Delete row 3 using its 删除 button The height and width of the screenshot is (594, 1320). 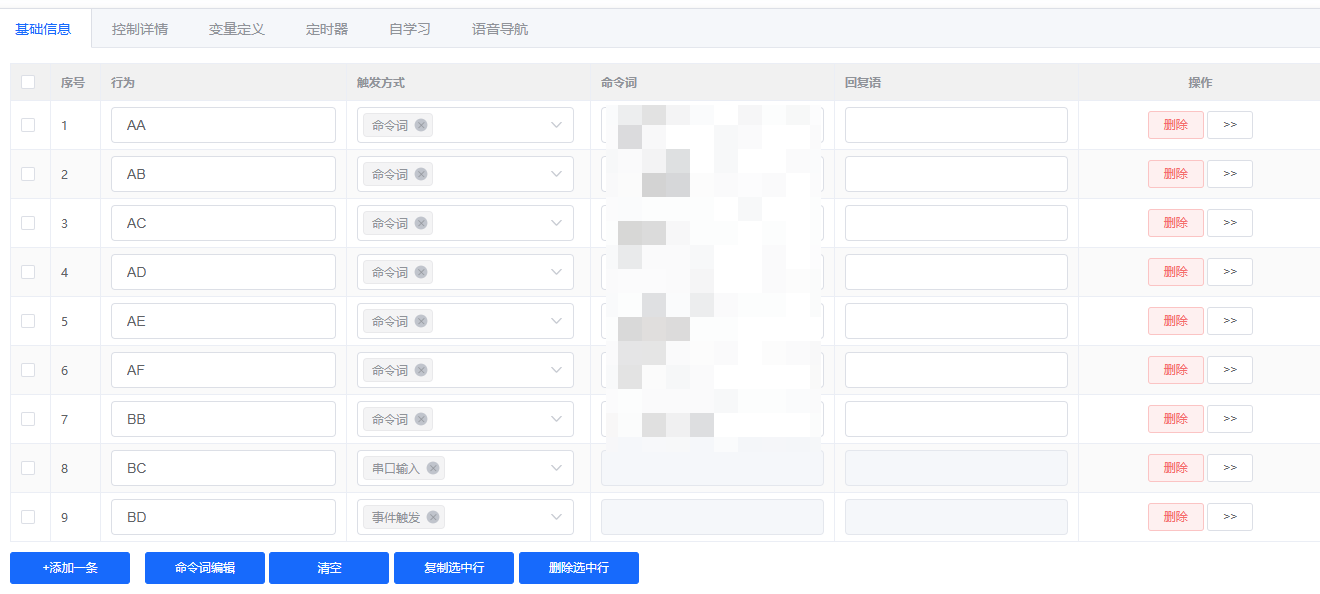1175,223
